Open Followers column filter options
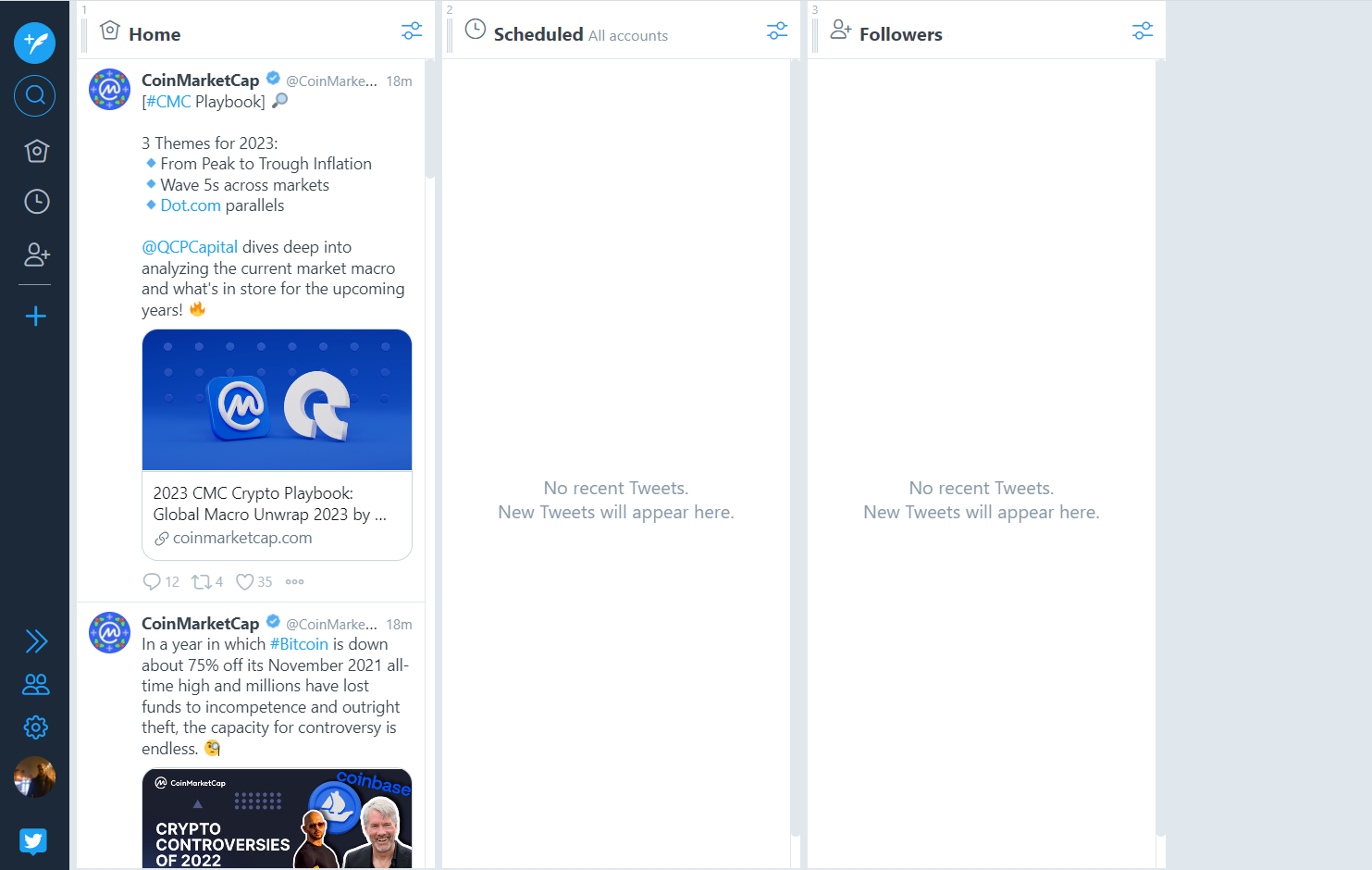Viewport: 1372px width, 870px height. pyautogui.click(x=1143, y=31)
